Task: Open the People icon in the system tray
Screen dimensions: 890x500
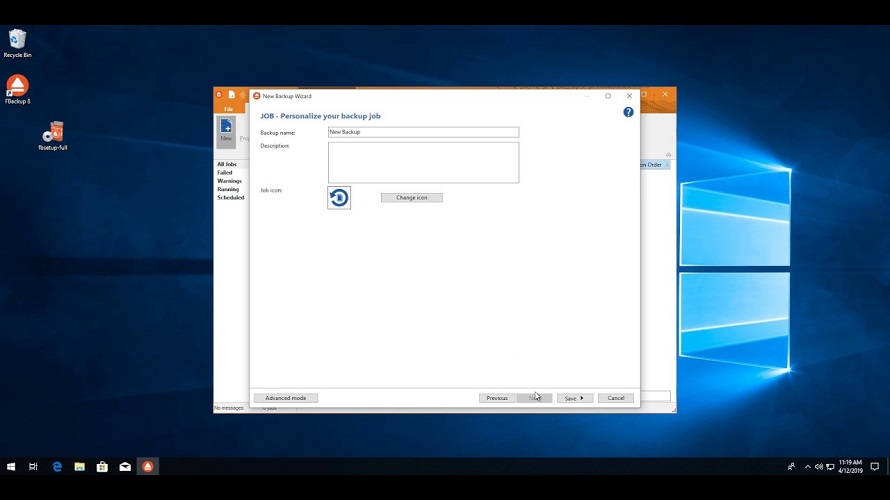Action: click(x=791, y=467)
